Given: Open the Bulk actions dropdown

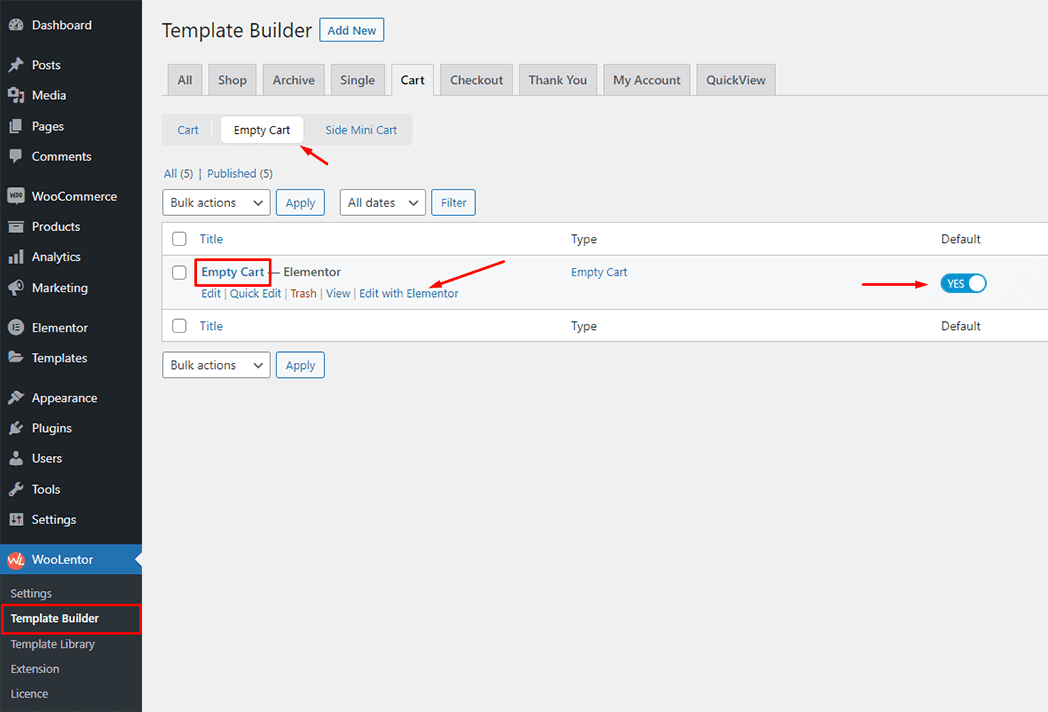Looking at the screenshot, I should 216,202.
